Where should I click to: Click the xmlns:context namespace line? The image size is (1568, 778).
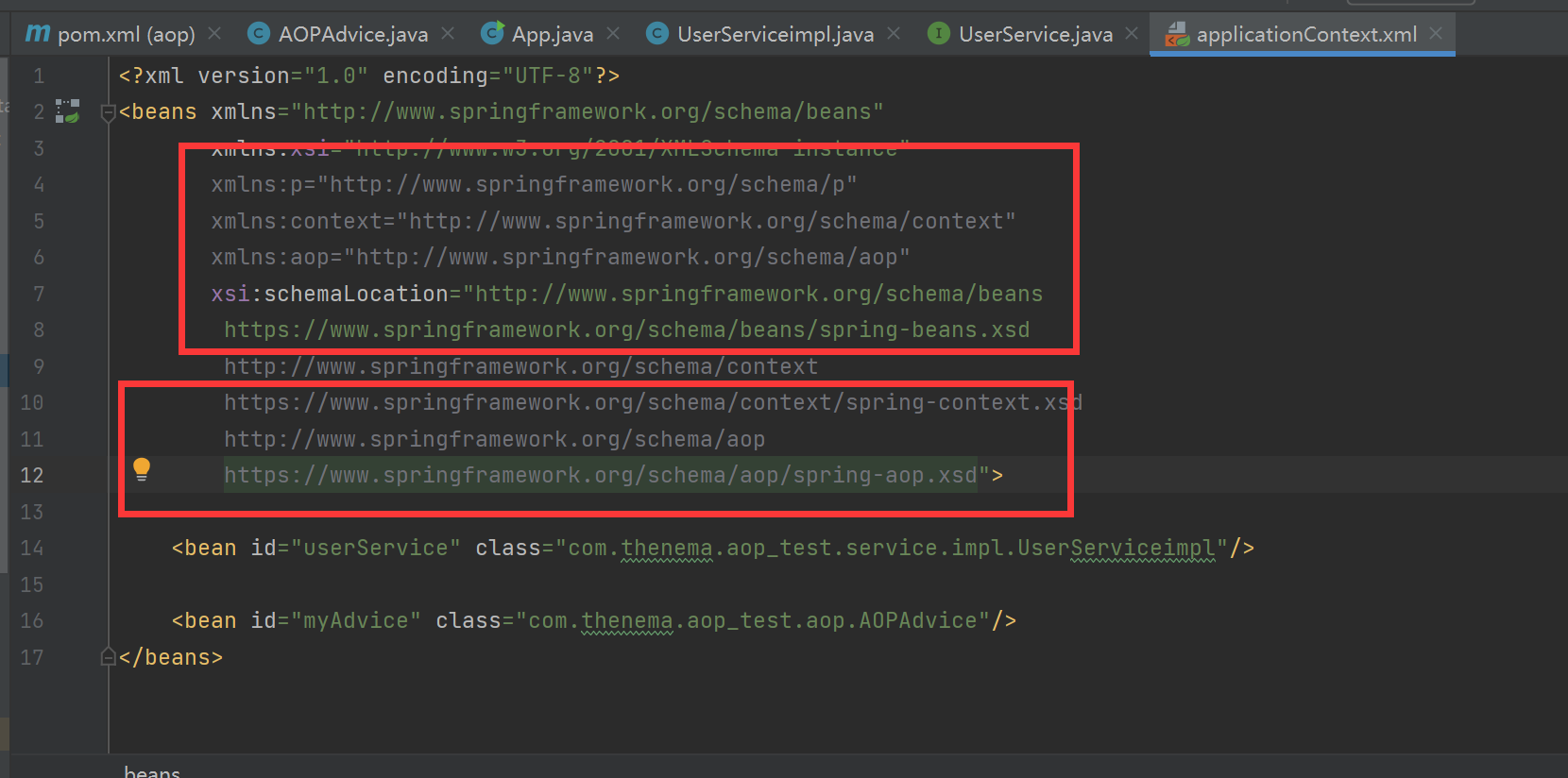[x=614, y=221]
